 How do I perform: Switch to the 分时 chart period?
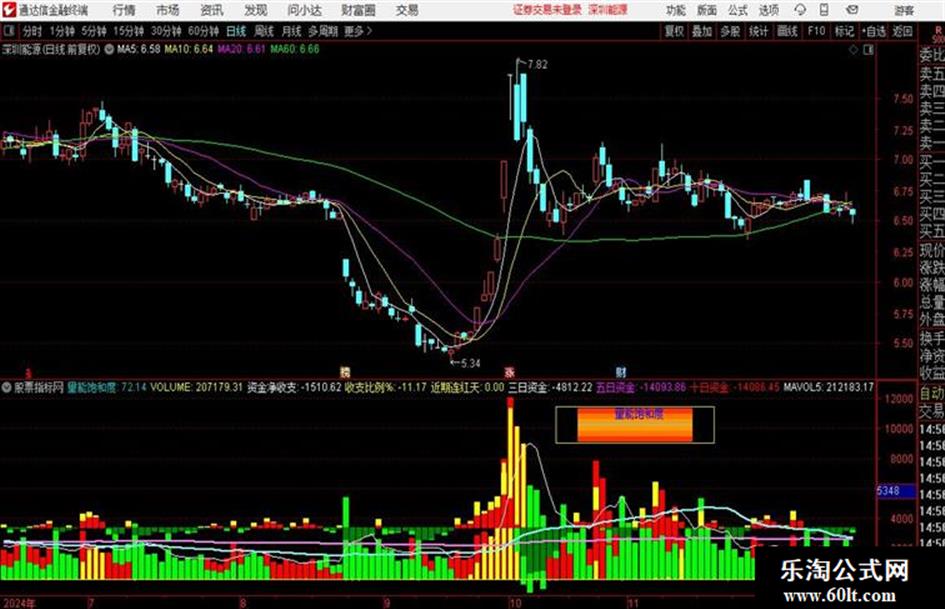coord(32,31)
